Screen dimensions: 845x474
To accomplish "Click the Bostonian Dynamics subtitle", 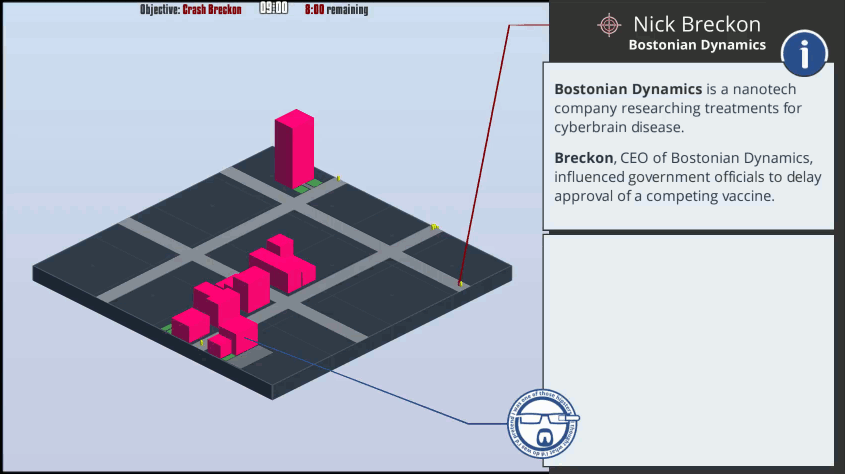I will 696,45.
